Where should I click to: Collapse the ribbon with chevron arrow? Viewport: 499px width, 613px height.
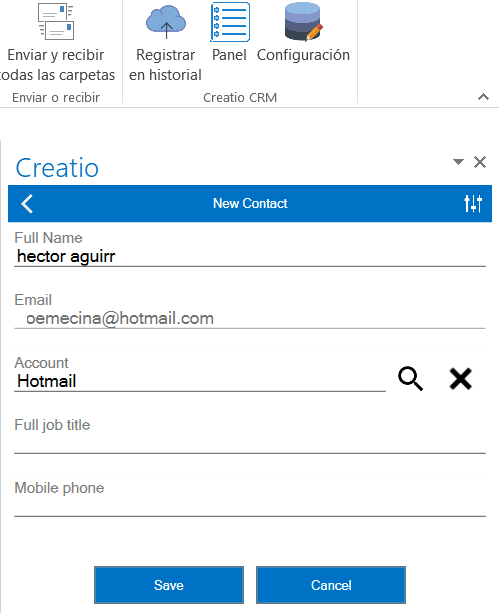[x=483, y=97]
